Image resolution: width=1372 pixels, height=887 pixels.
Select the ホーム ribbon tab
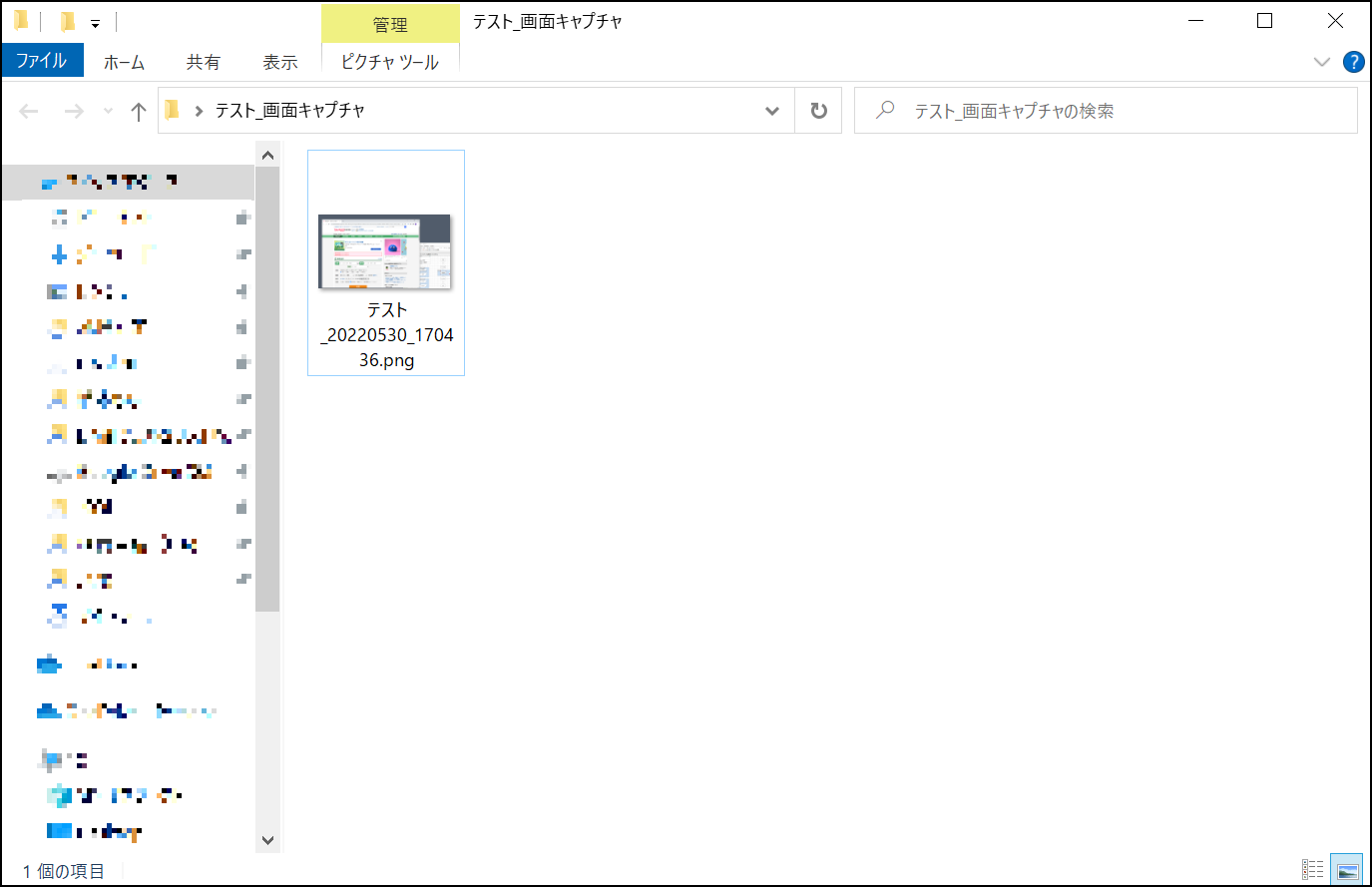click(123, 61)
